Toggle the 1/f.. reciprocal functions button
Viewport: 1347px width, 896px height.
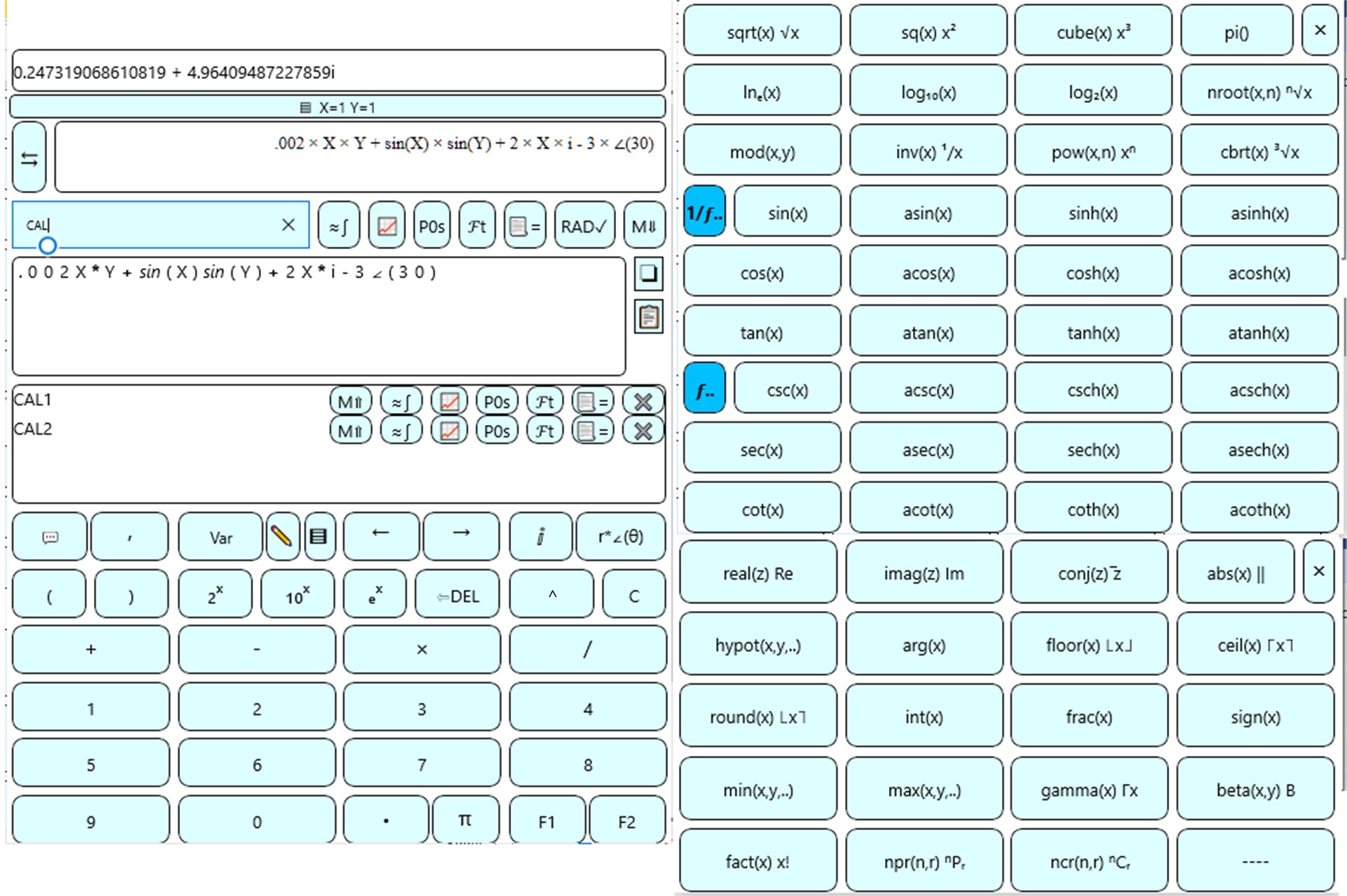click(x=704, y=212)
